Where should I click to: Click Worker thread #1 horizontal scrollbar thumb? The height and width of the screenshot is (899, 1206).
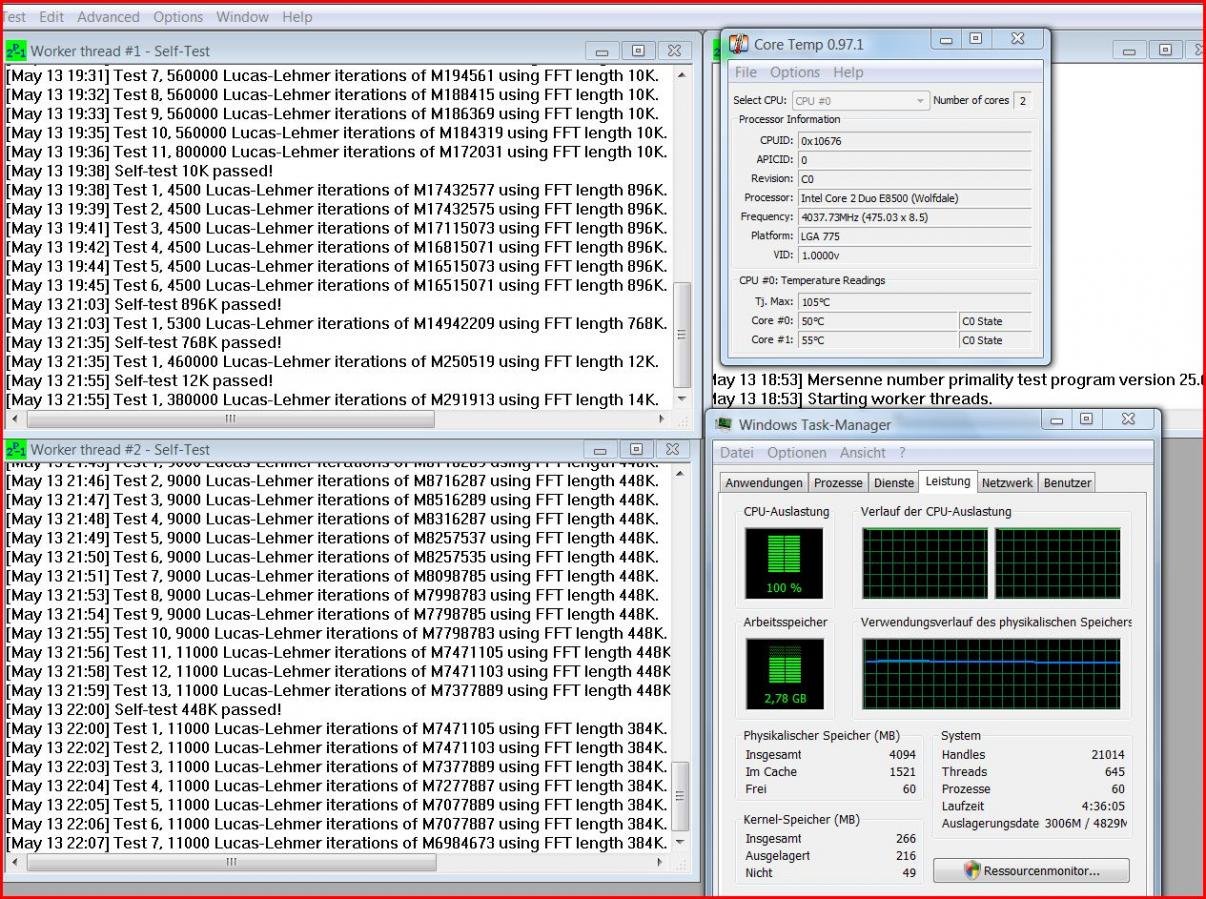(231, 418)
